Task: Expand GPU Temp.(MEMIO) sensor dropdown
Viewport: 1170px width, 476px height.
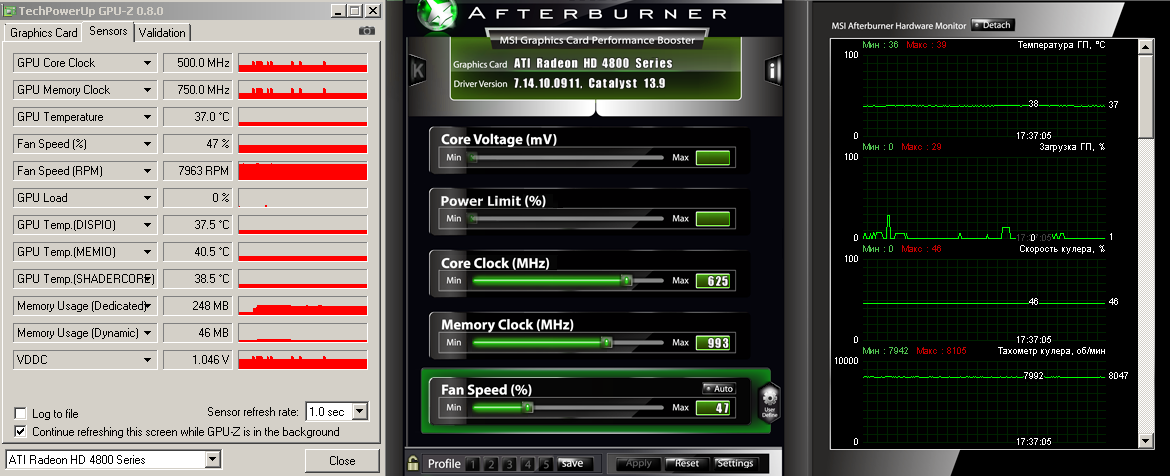Action: [148, 252]
